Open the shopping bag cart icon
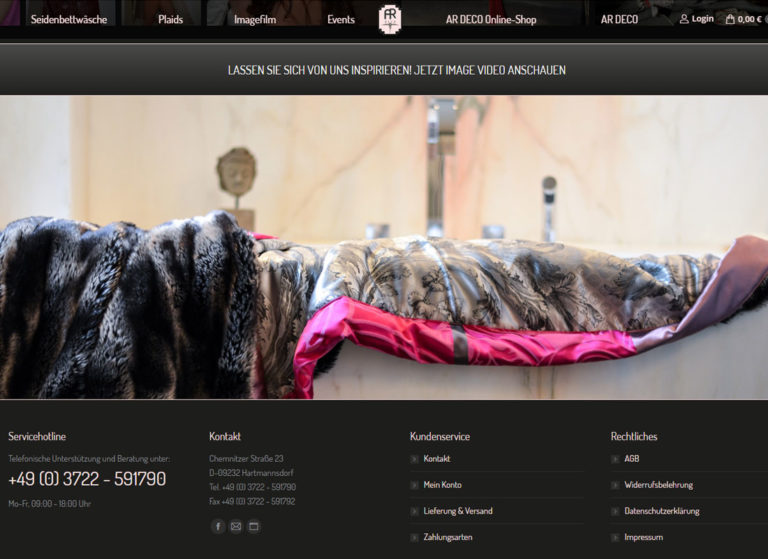The width and height of the screenshot is (768, 559). 730,19
